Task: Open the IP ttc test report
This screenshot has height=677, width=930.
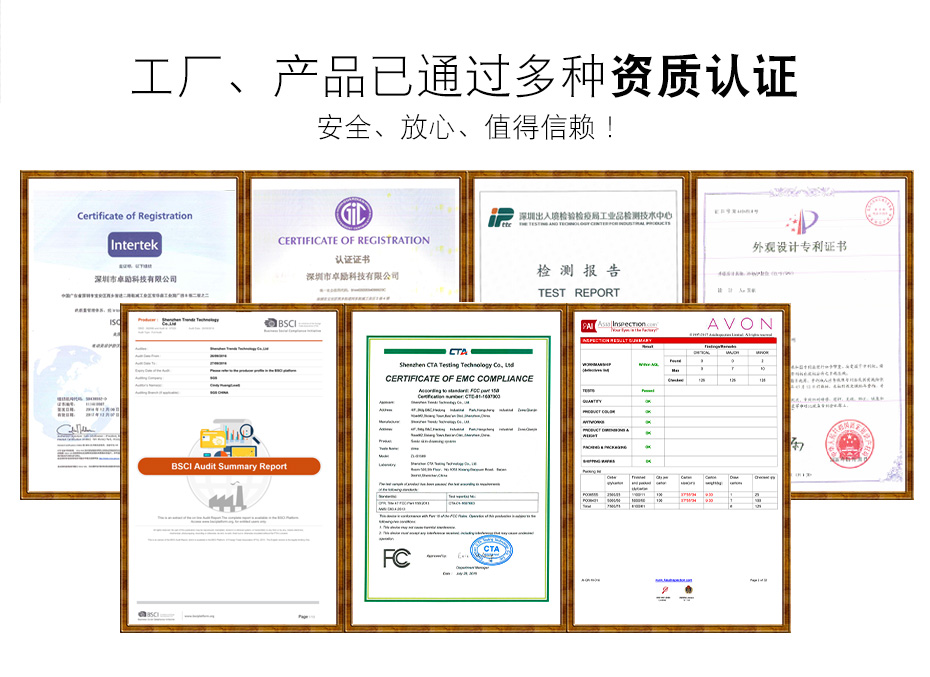Action: [x=578, y=239]
